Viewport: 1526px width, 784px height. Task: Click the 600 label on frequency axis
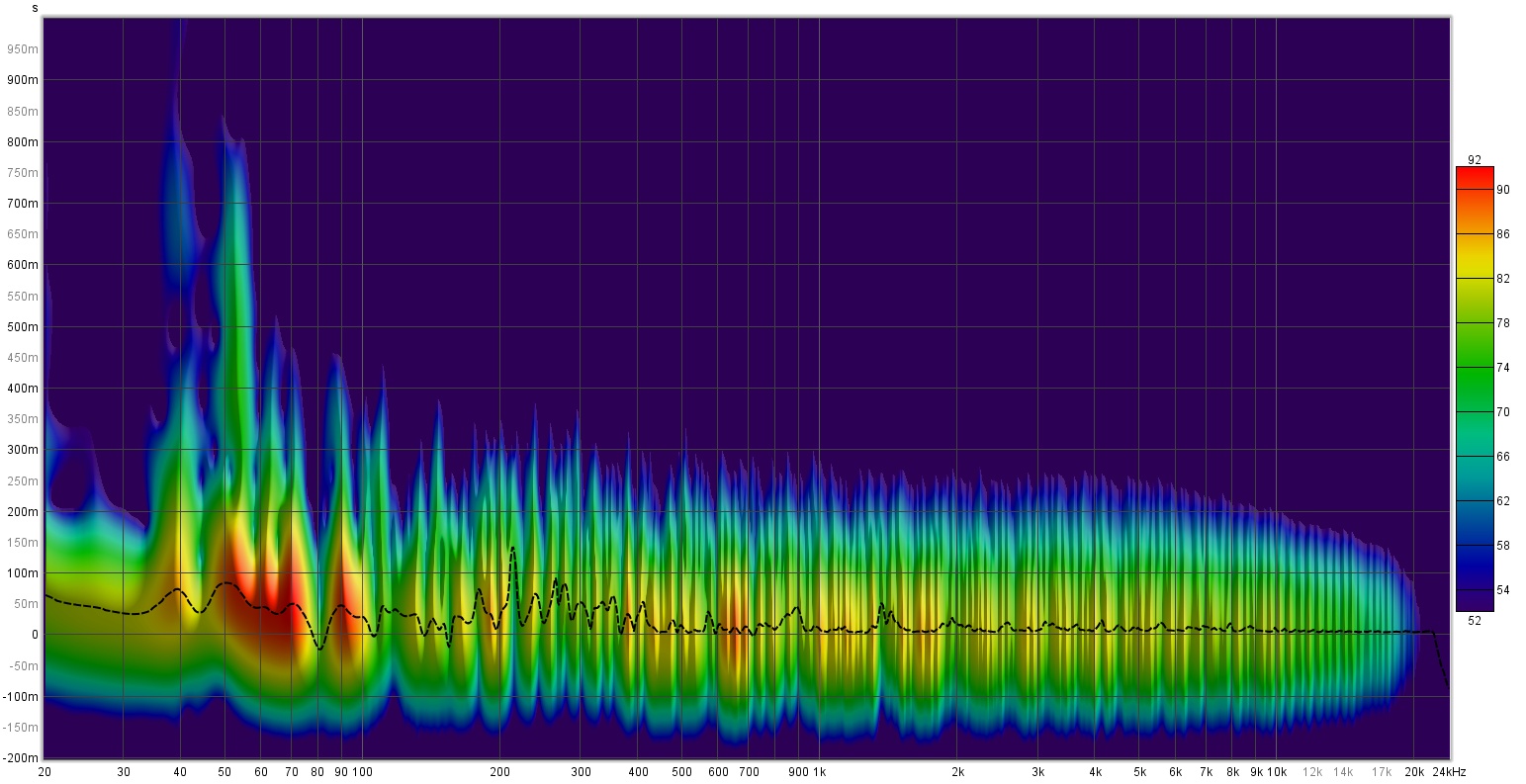tap(718, 771)
